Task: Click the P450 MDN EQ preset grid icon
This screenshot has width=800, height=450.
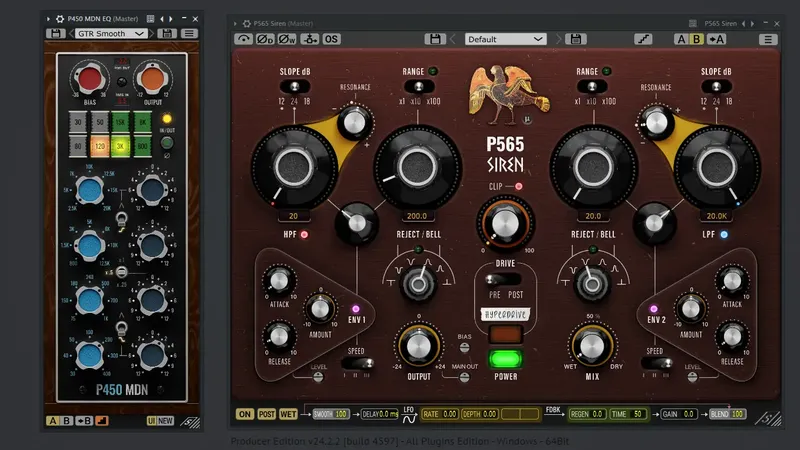Action: pyautogui.click(x=150, y=19)
